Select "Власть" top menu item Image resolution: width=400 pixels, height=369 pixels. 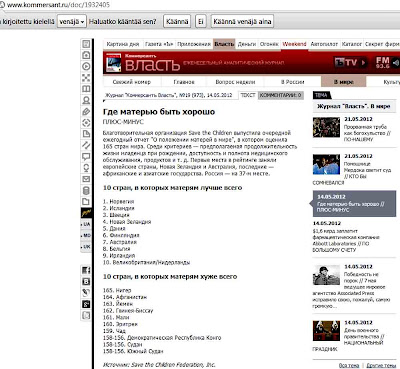(224, 44)
